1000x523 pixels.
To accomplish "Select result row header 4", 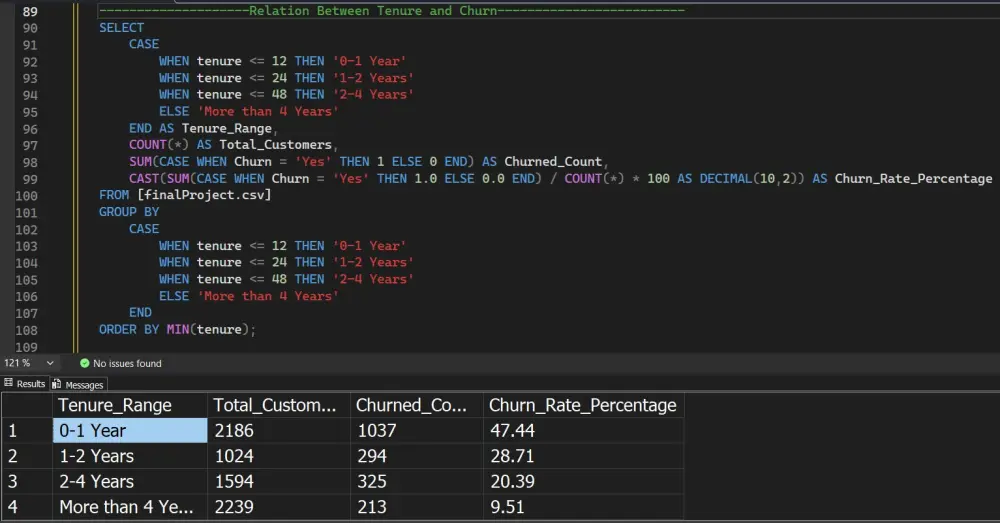I will [27, 507].
